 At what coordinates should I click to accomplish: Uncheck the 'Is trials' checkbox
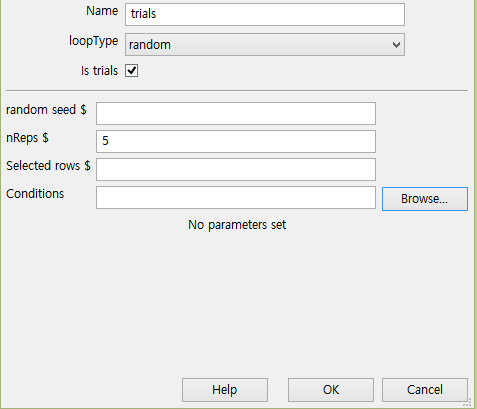point(131,71)
